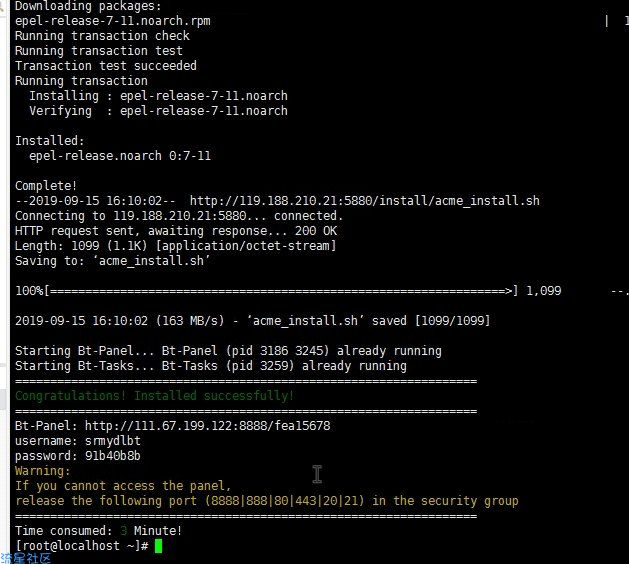The width and height of the screenshot is (629, 564).
Task: Click the 'epel-release-7-11.noarch.rpm' package line
Action: (x=113, y=20)
